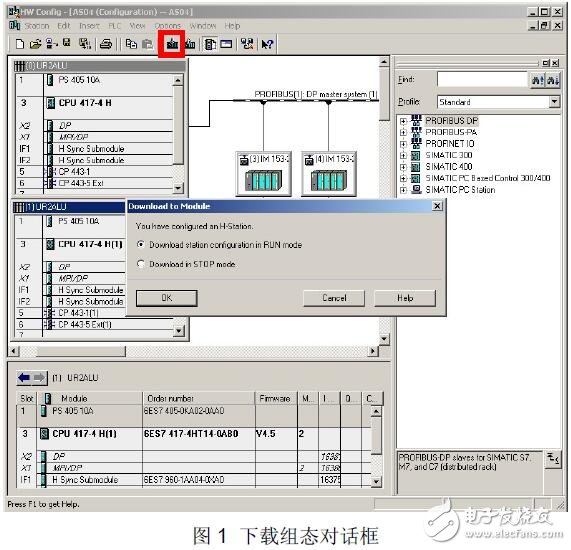Select Download in STOP mode option

point(141,263)
